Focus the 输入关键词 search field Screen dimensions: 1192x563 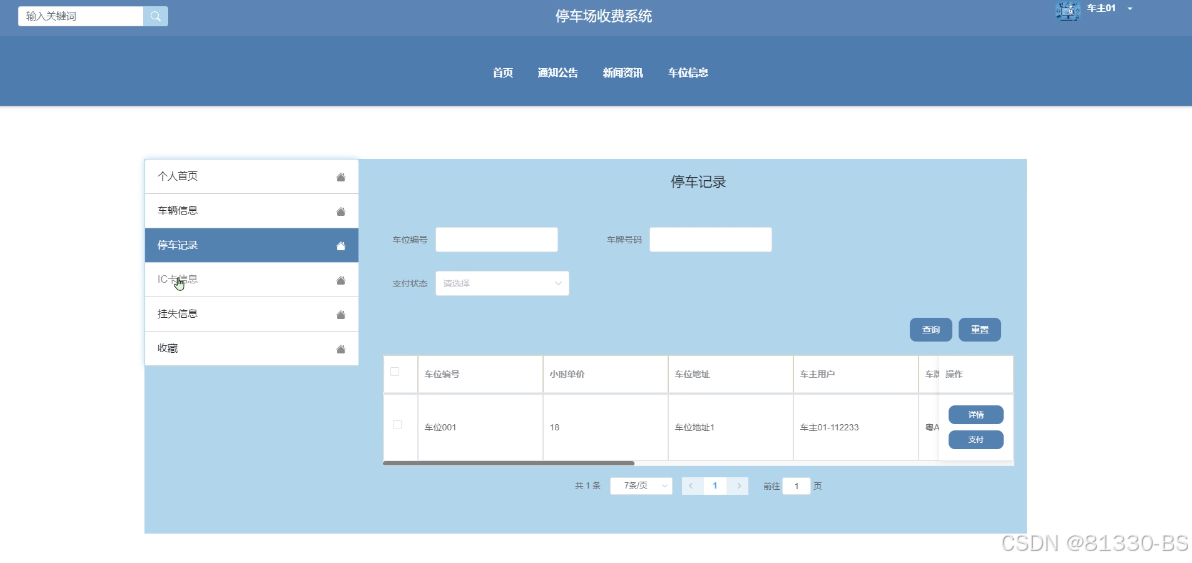pyautogui.click(x=81, y=16)
